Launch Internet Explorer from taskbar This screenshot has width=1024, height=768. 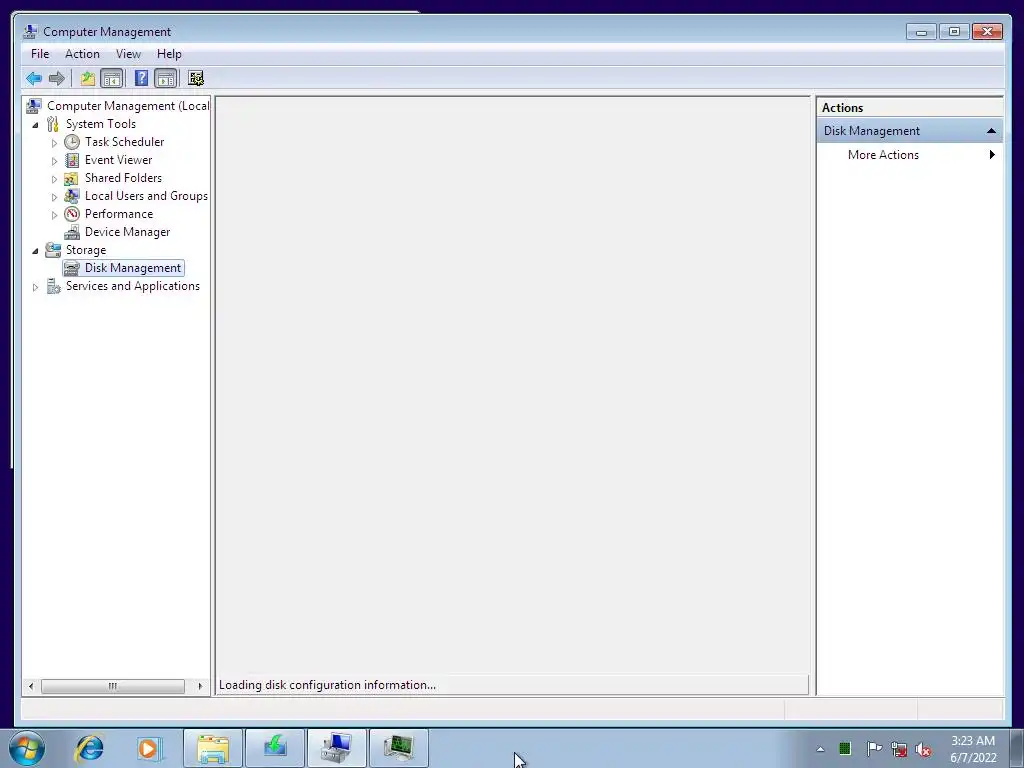click(x=89, y=748)
